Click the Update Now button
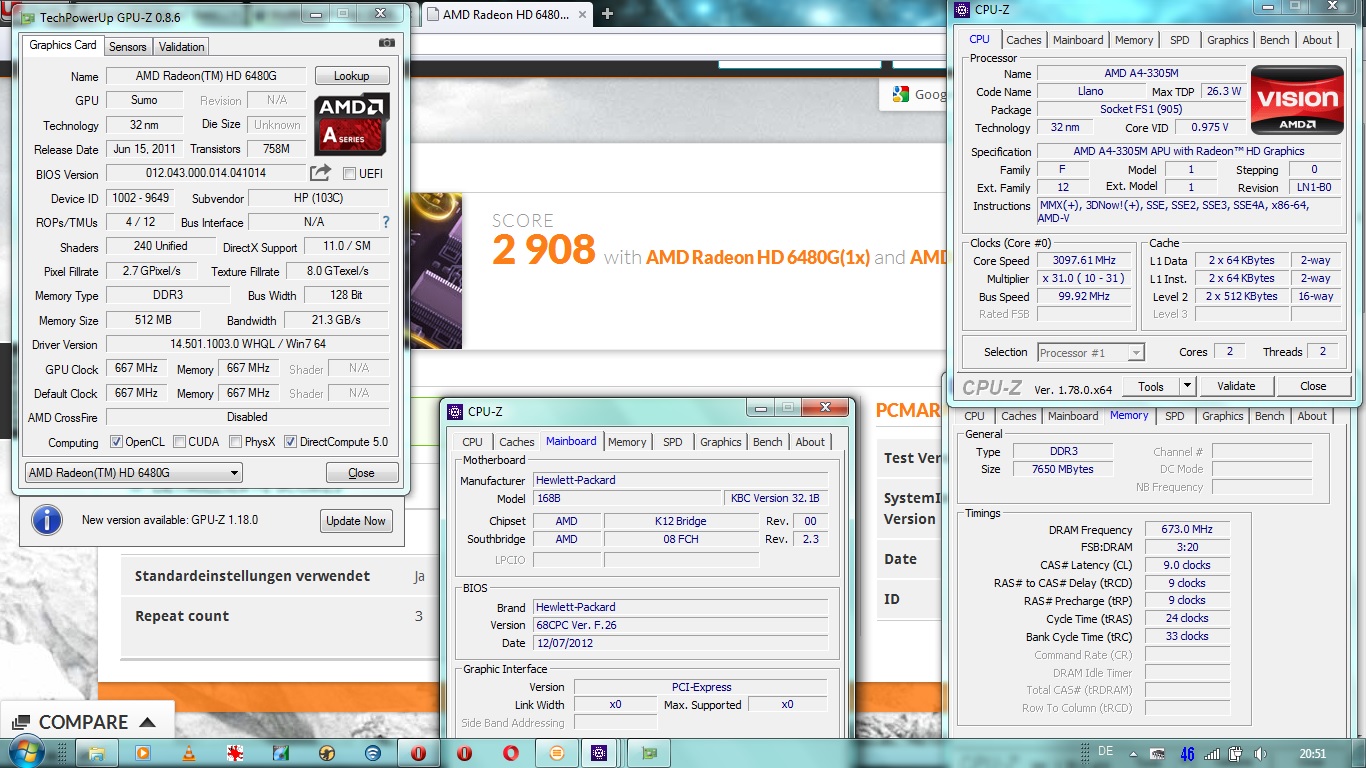 (x=356, y=521)
